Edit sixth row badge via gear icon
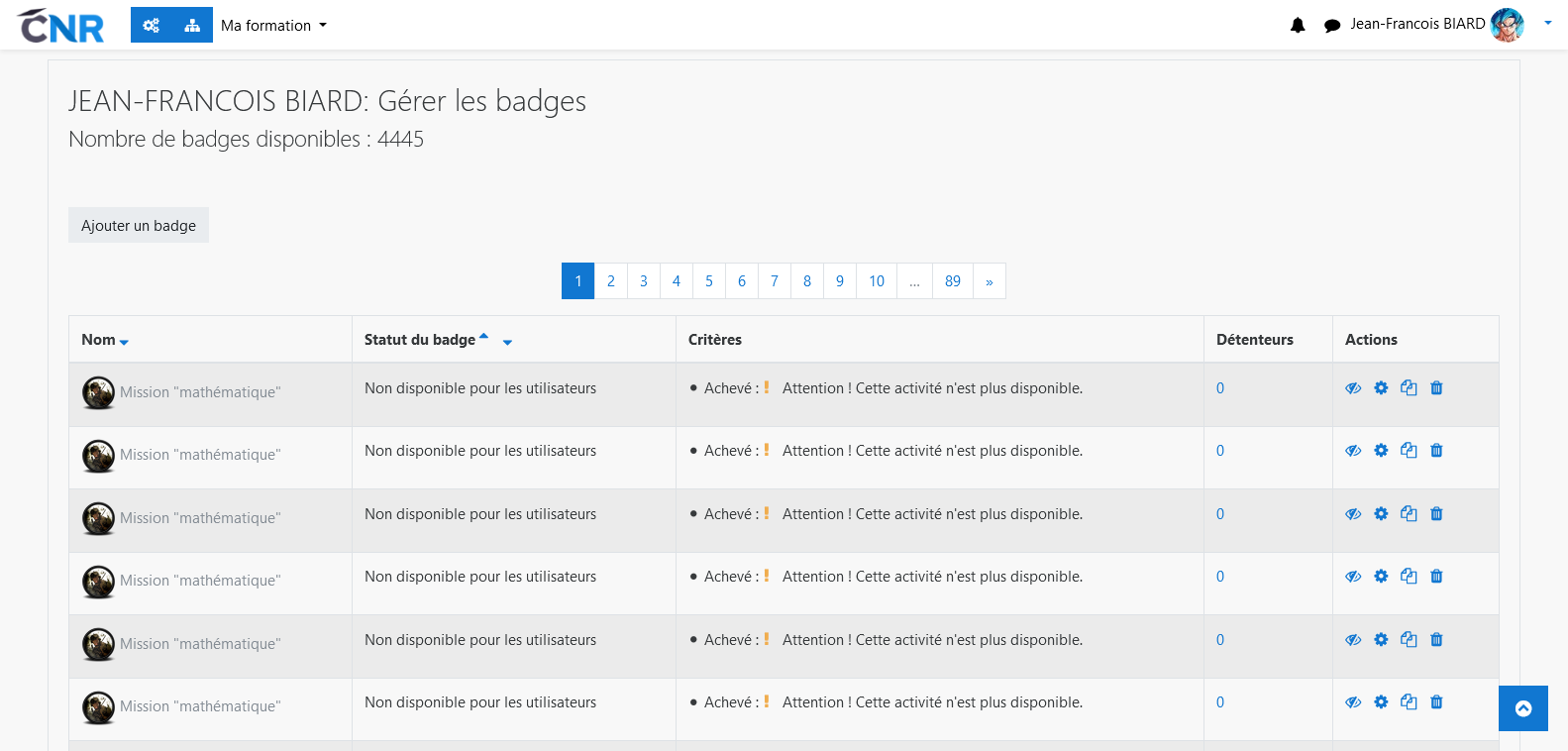 [x=1381, y=702]
